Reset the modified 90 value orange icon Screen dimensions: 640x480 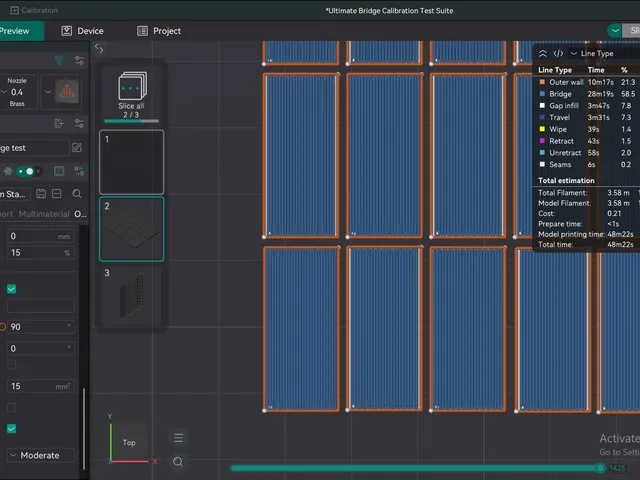2,327
